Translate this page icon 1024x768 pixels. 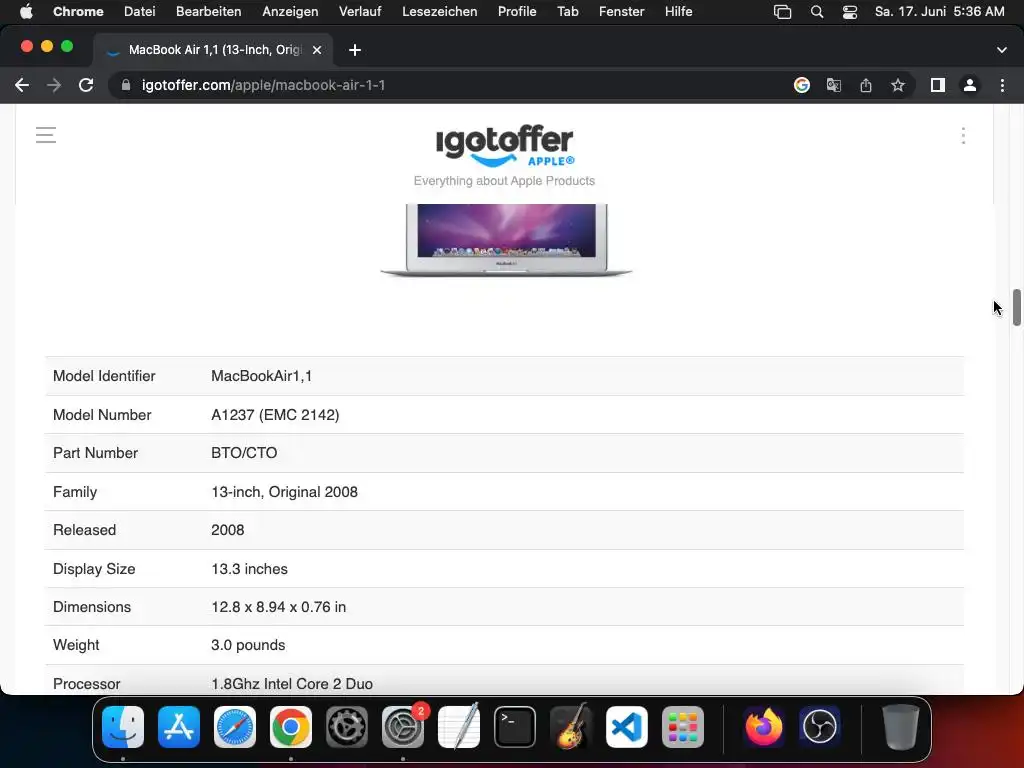[x=834, y=85]
